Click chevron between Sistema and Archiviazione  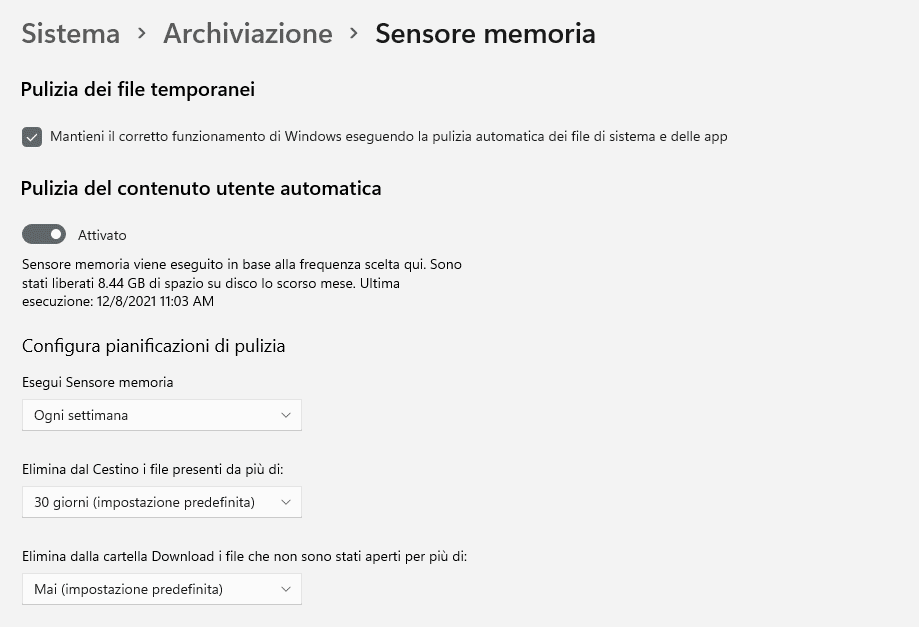142,33
